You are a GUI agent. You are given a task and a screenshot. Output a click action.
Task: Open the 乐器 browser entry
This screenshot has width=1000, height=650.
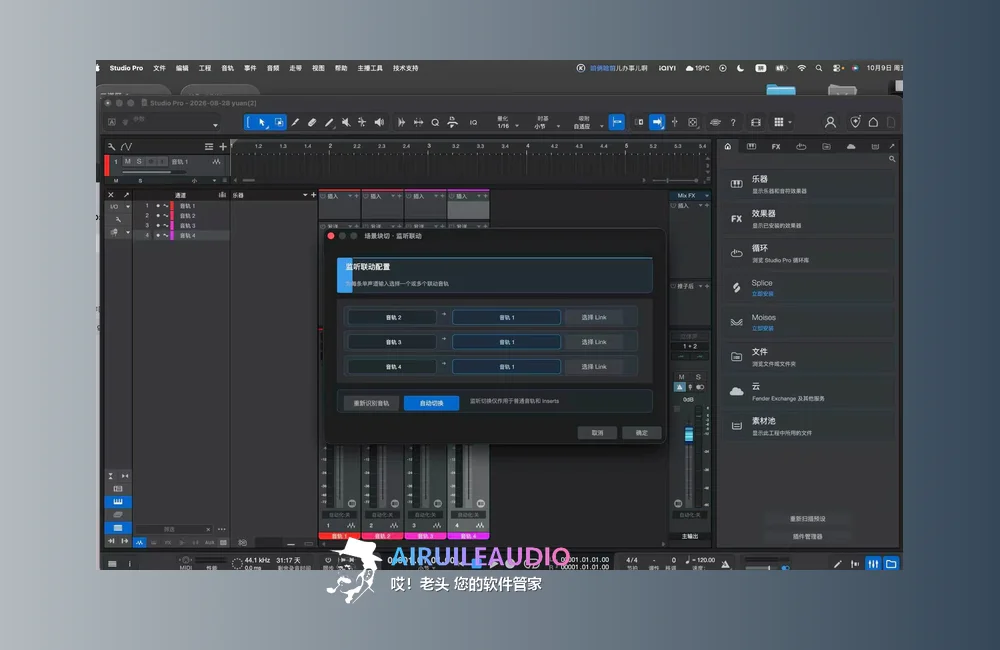click(807, 184)
